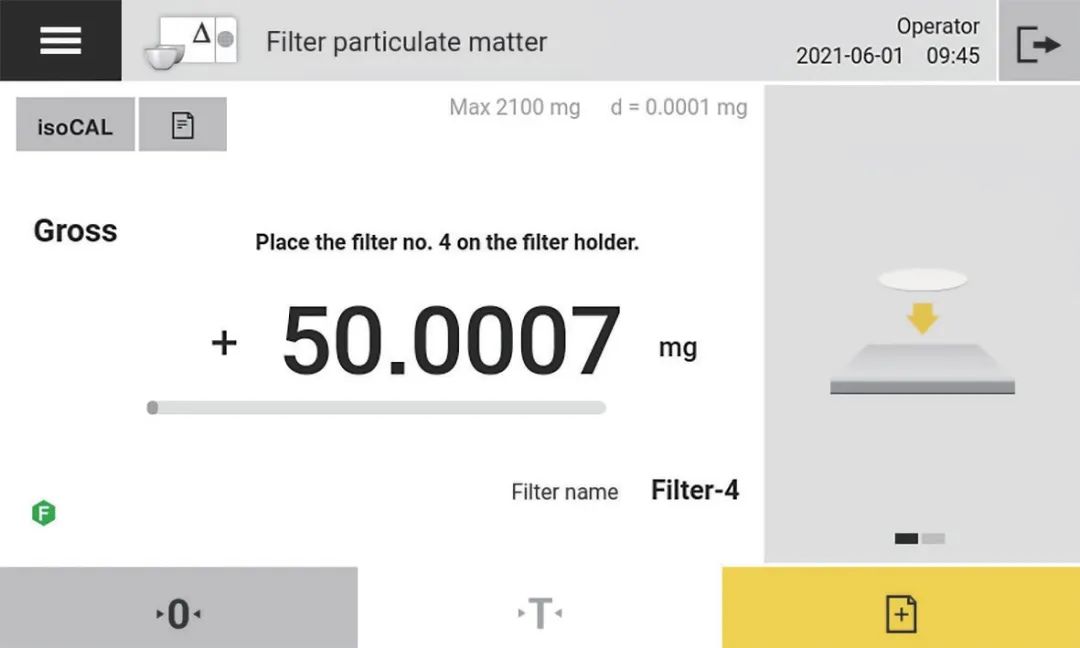Select the Filter-4 filter name value

point(695,490)
